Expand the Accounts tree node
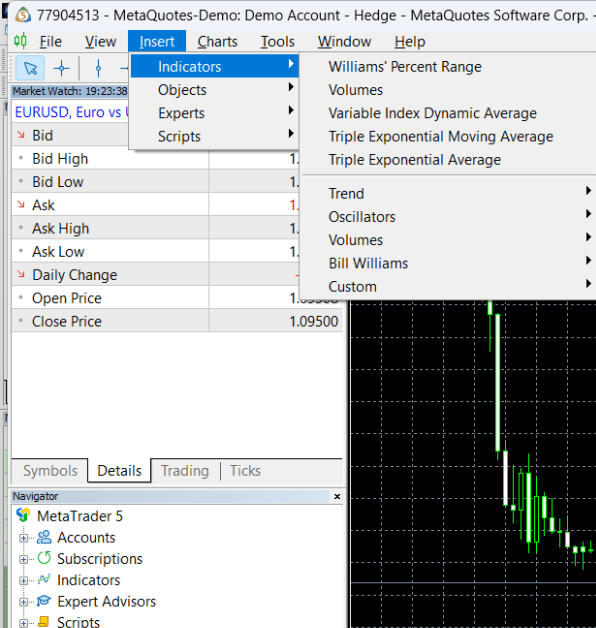Viewport: 596px width, 628px height. 24,538
